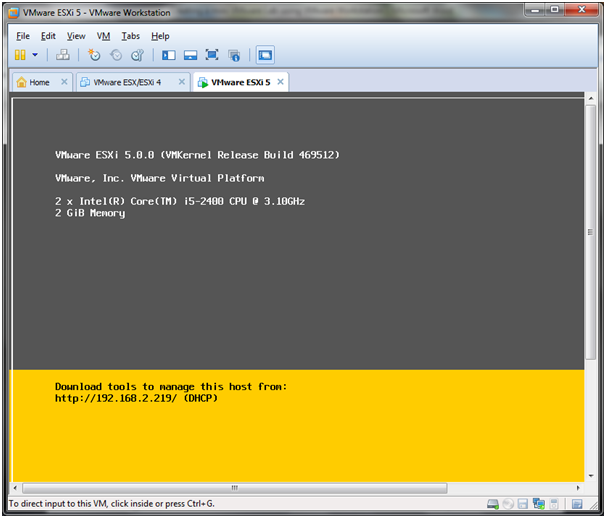Image resolution: width=606 pixels, height=518 pixels.
Task: Click the USB device status icon
Action: tap(554, 504)
